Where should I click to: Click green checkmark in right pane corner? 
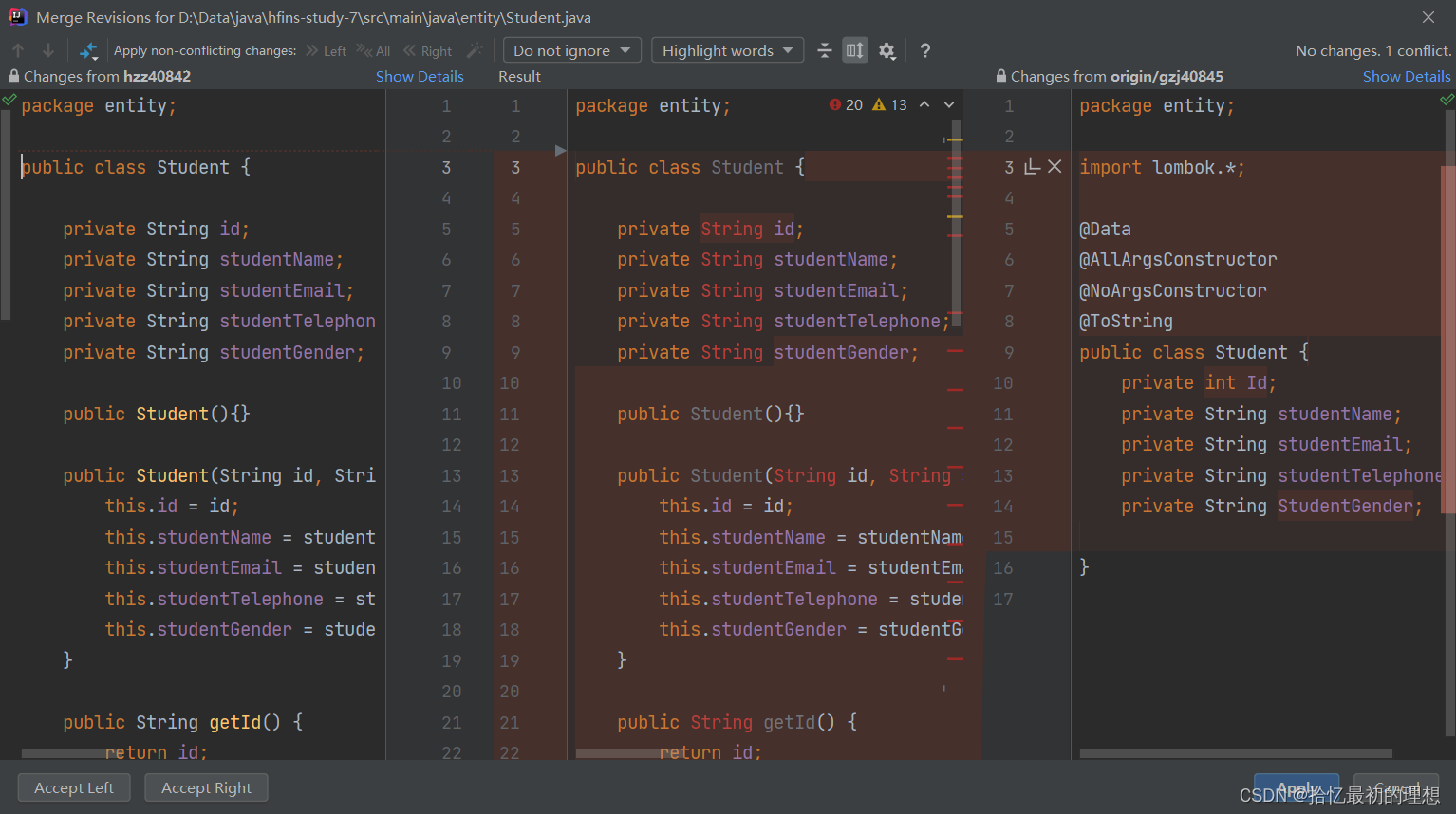point(1447,99)
